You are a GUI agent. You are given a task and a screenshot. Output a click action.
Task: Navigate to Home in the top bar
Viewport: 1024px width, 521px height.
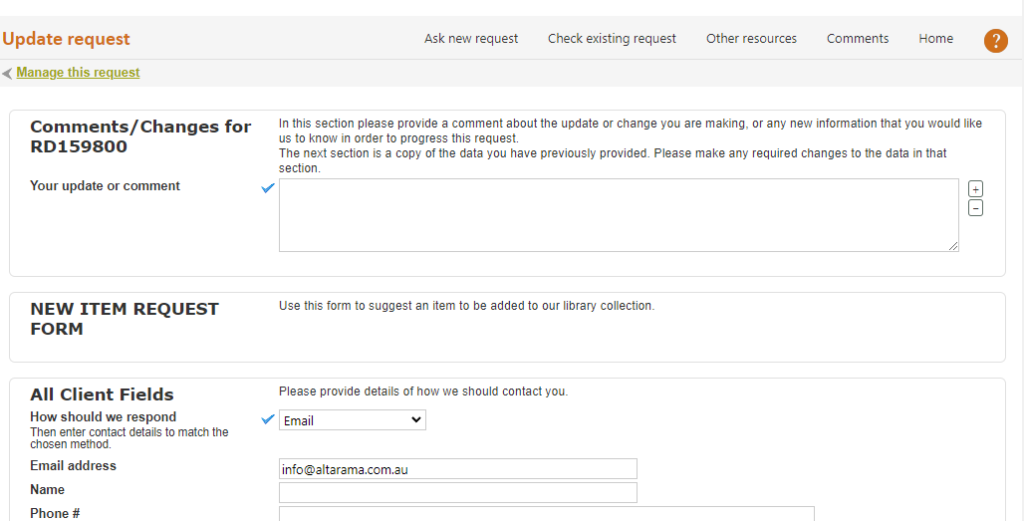click(936, 39)
